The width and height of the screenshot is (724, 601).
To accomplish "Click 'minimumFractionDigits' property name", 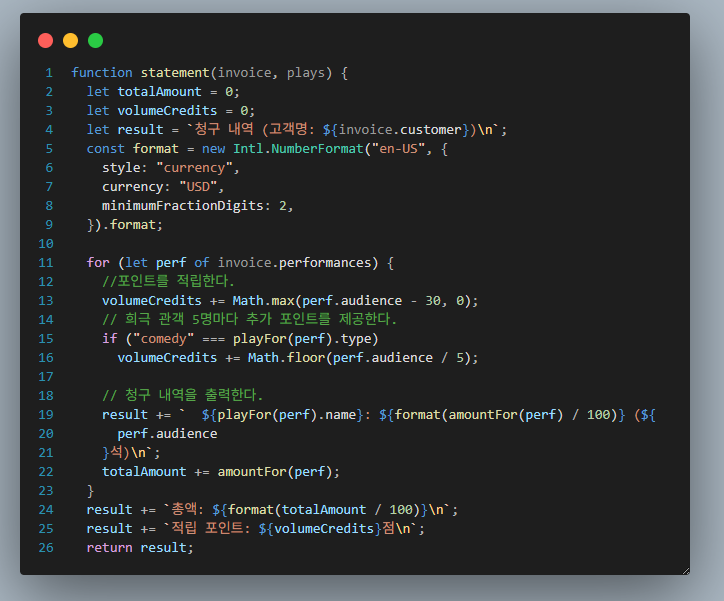I will pyautogui.click(x=183, y=205).
